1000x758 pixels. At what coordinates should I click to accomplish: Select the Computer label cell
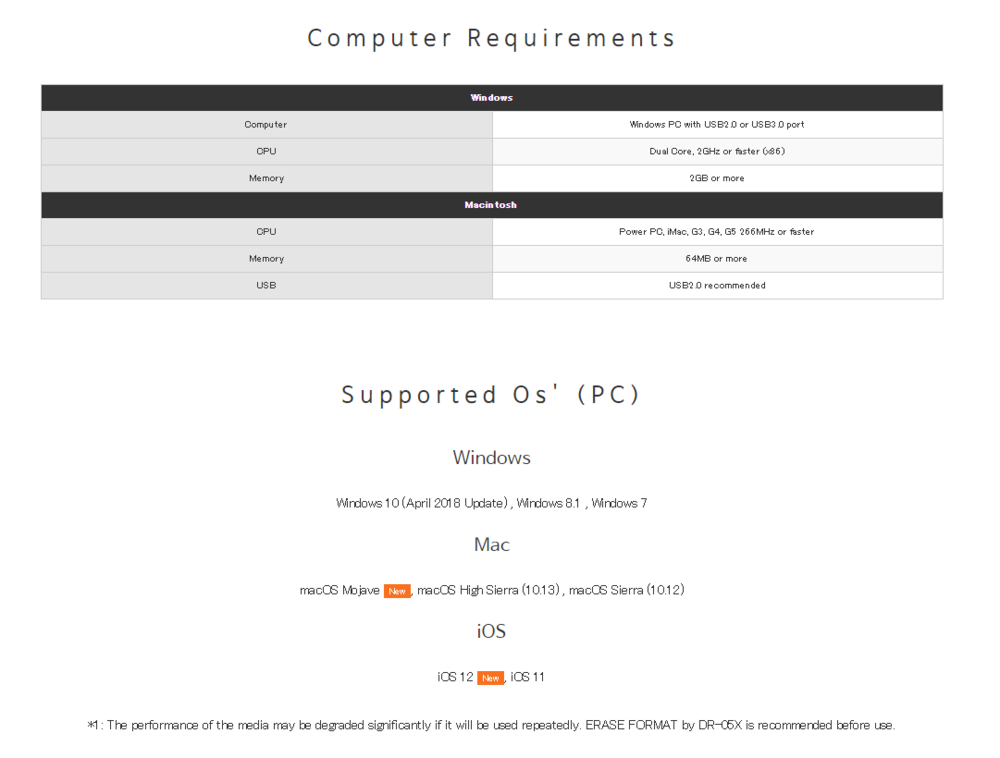(x=266, y=125)
